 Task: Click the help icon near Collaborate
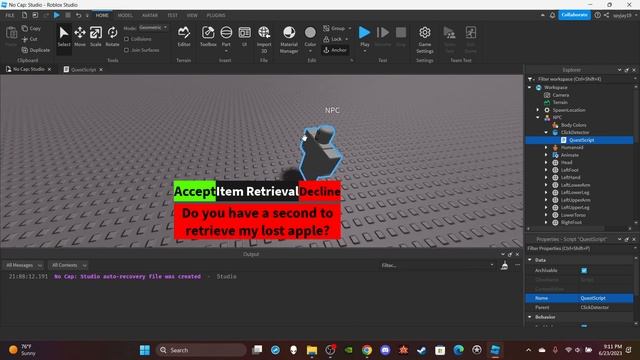pyautogui.click(x=598, y=15)
